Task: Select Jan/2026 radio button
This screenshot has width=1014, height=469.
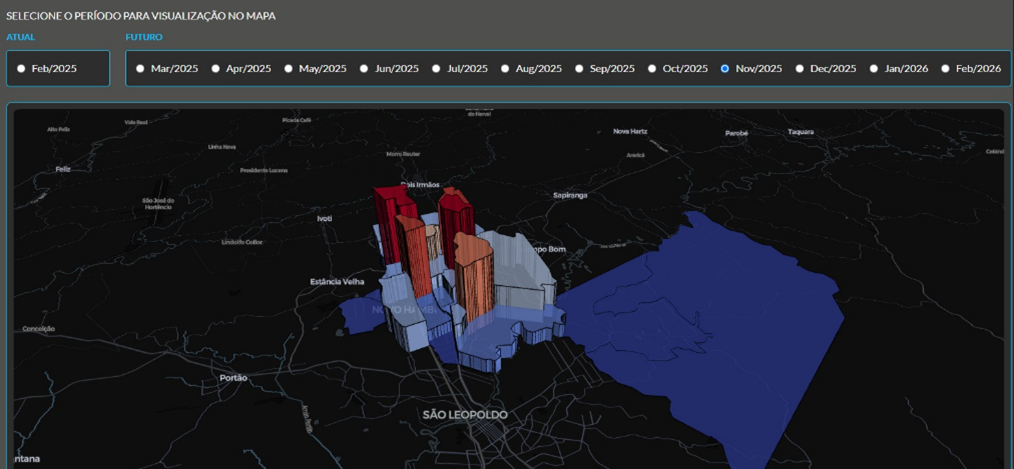Action: point(874,69)
